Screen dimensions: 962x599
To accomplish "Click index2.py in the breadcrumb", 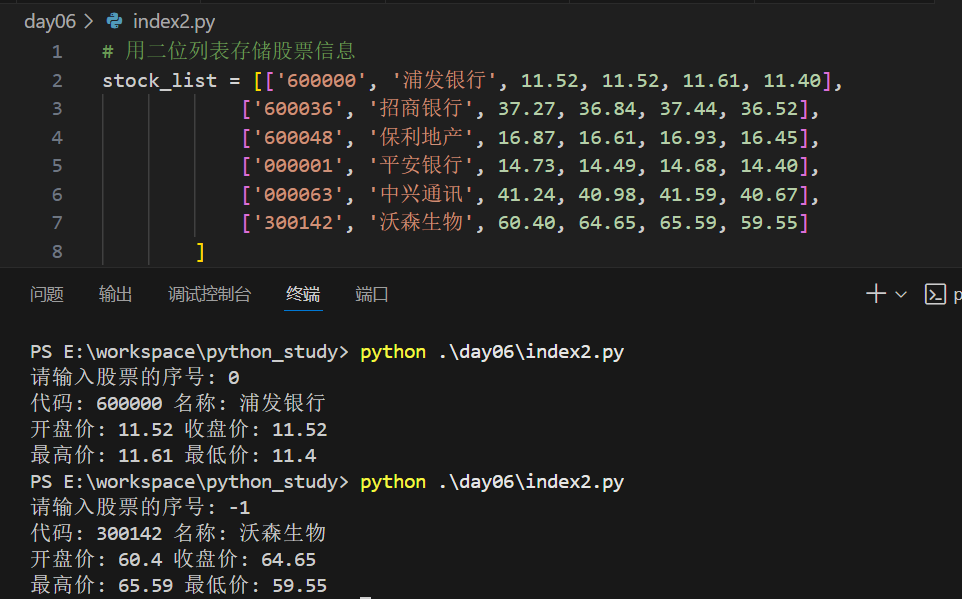I will pos(174,21).
